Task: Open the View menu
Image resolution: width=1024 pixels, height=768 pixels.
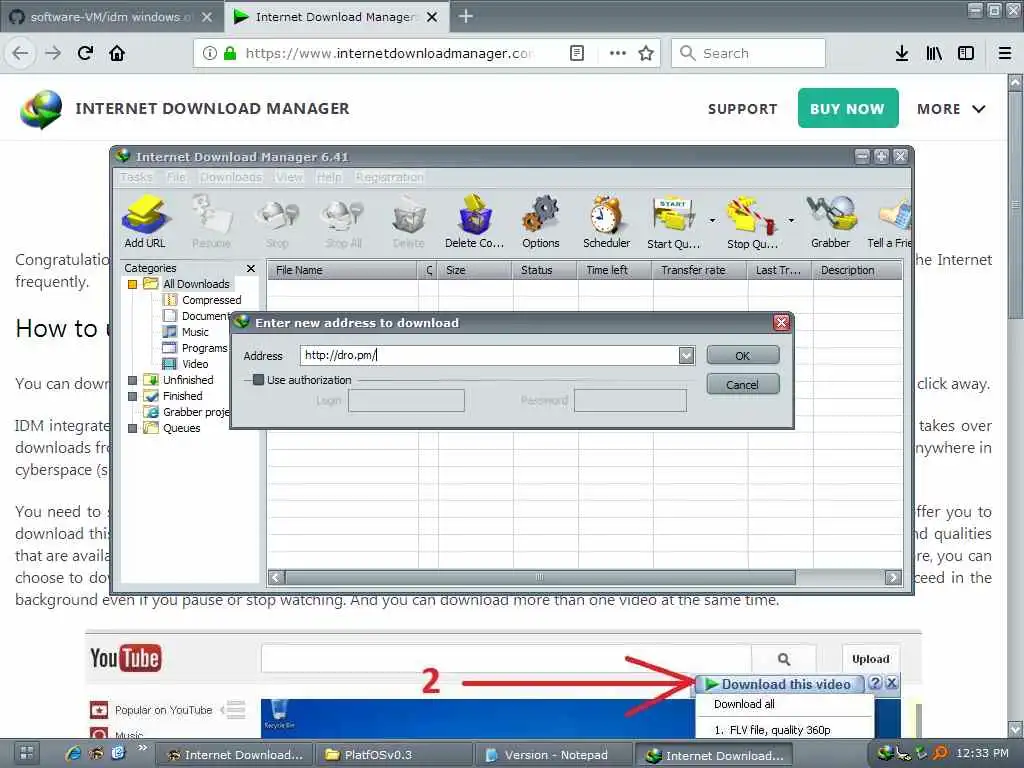Action: (289, 177)
